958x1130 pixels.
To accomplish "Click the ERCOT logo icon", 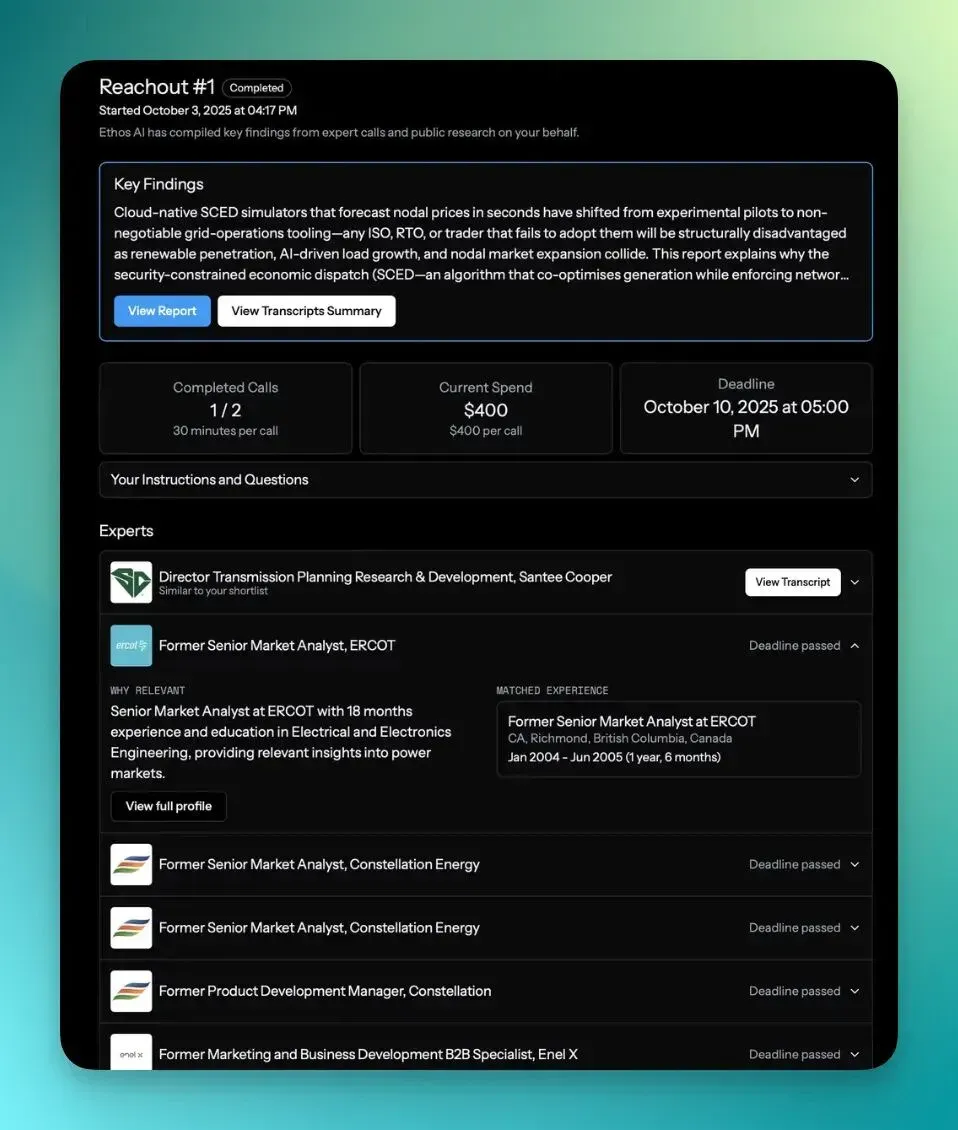I will point(131,646).
